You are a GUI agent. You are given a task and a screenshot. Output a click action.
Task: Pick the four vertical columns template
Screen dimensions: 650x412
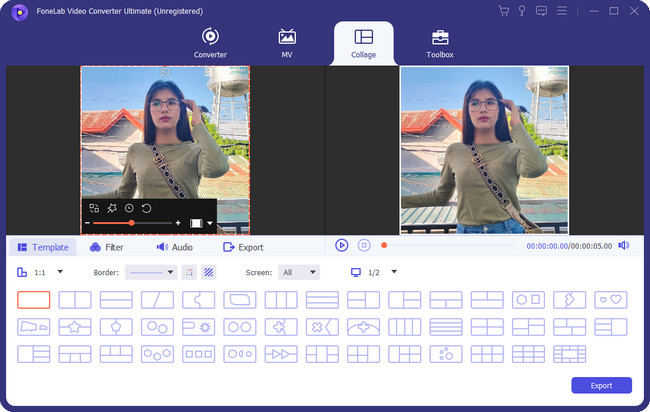[x=405, y=327]
